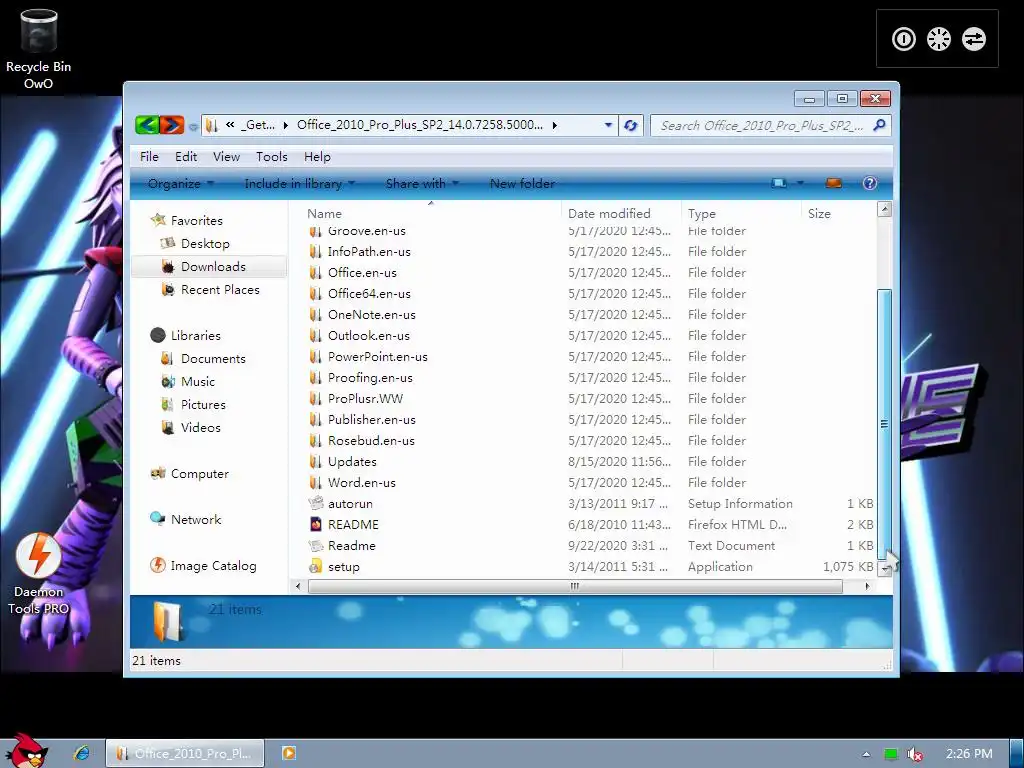Click the muted volume tray icon
This screenshot has height=768, width=1024.
coord(915,754)
